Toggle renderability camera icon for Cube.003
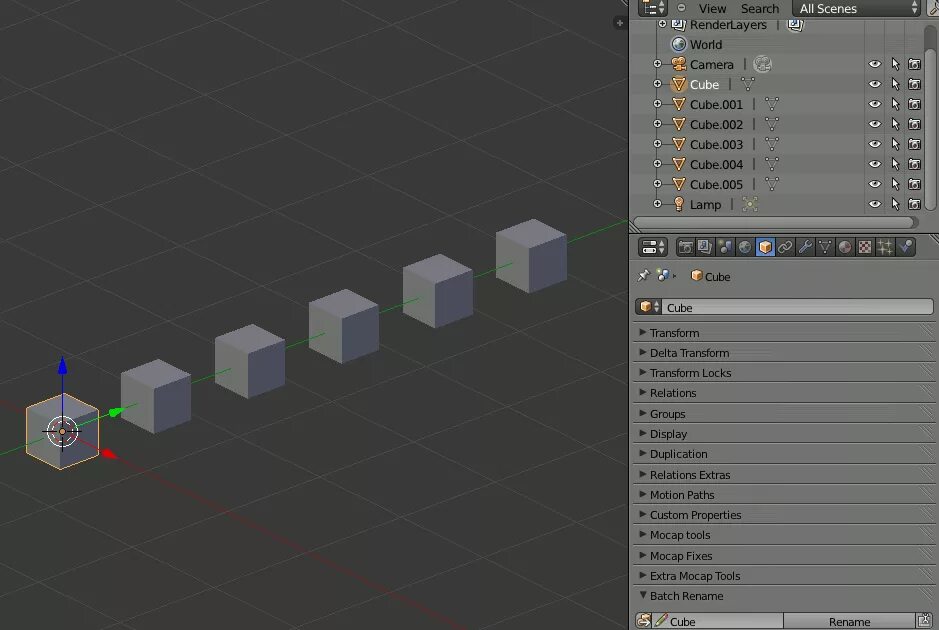The width and height of the screenshot is (939, 630). tap(914, 144)
